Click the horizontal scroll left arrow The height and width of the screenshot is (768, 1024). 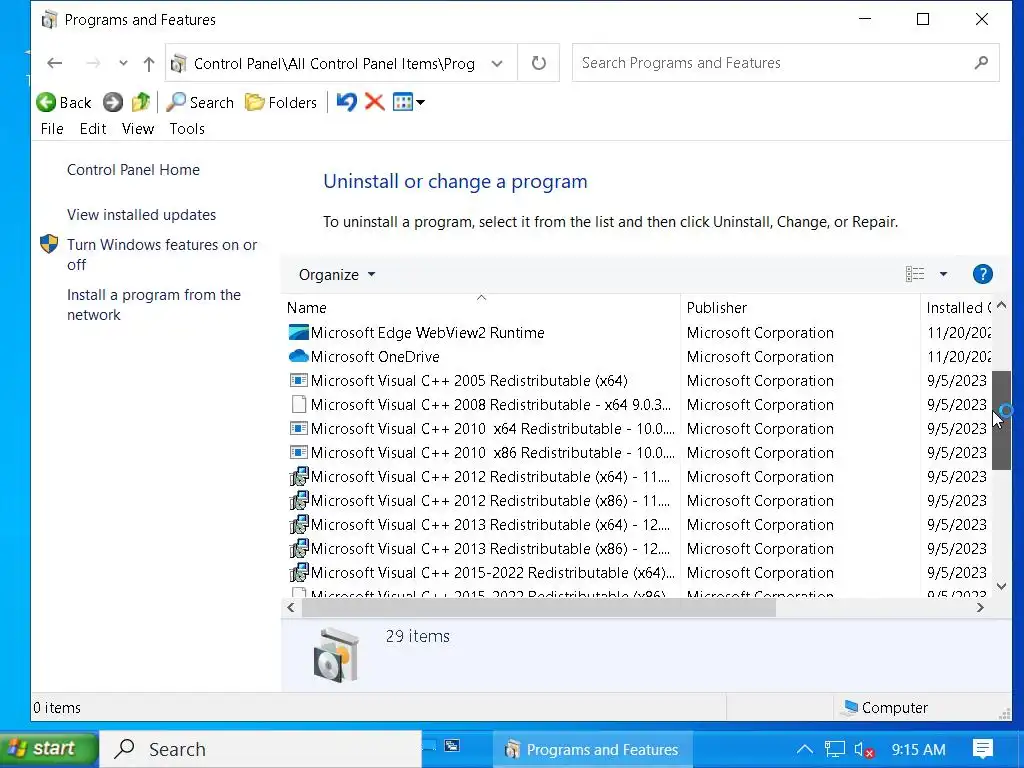click(x=291, y=608)
